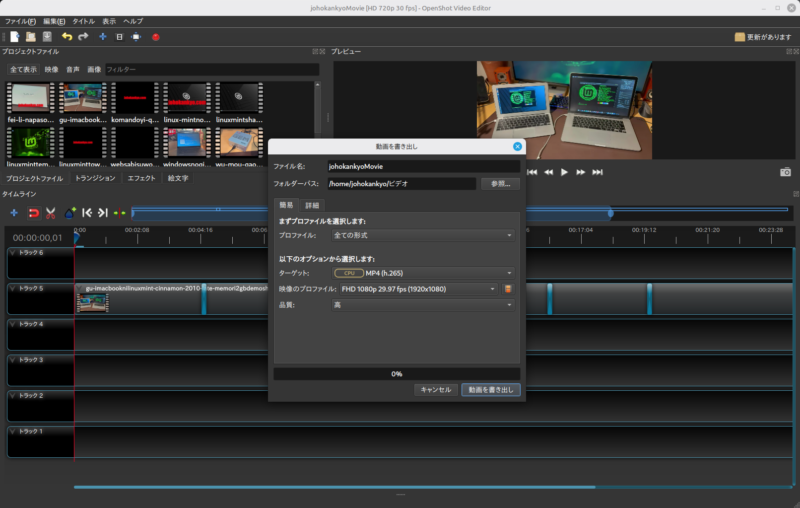The image size is (800, 508).
Task: Click the red Export Video toolbar icon
Action: point(155,37)
